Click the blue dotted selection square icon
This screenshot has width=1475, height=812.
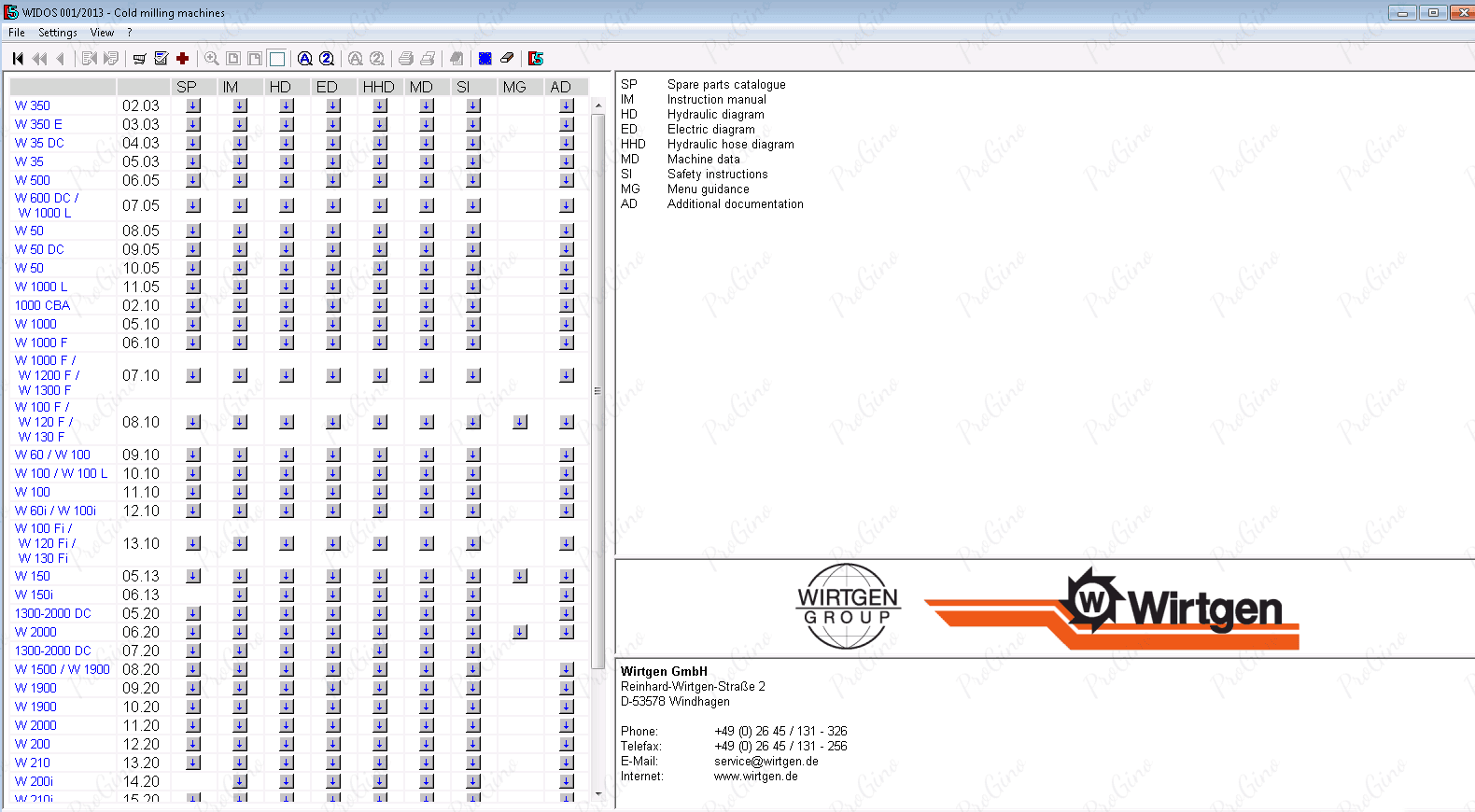(x=485, y=59)
